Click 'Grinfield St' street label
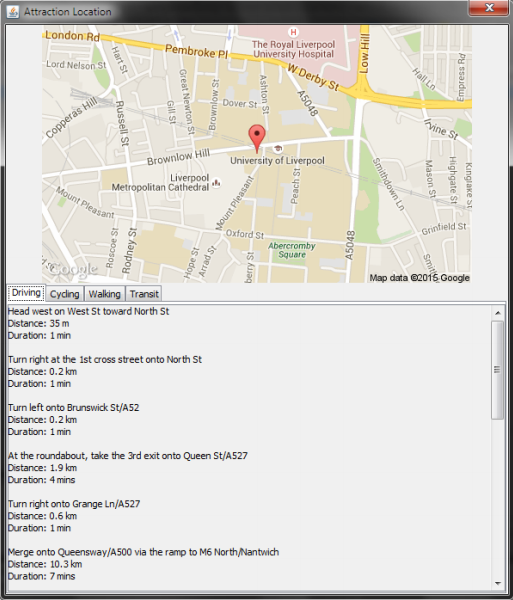The width and height of the screenshot is (513, 600). (x=444, y=229)
